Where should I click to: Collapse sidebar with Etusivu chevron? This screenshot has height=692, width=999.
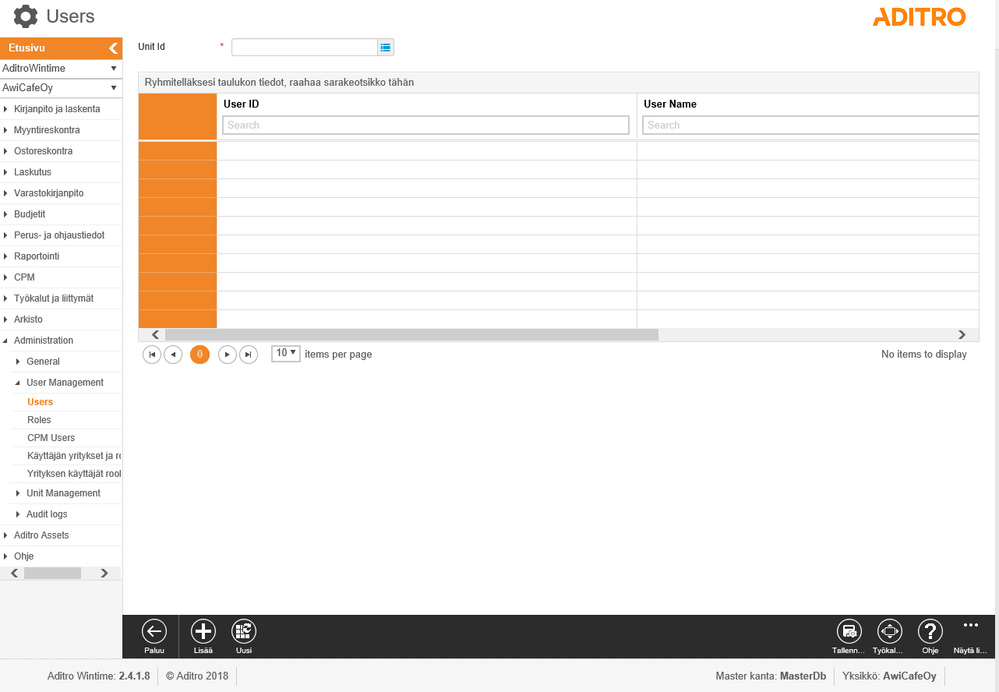pyautogui.click(x=113, y=48)
